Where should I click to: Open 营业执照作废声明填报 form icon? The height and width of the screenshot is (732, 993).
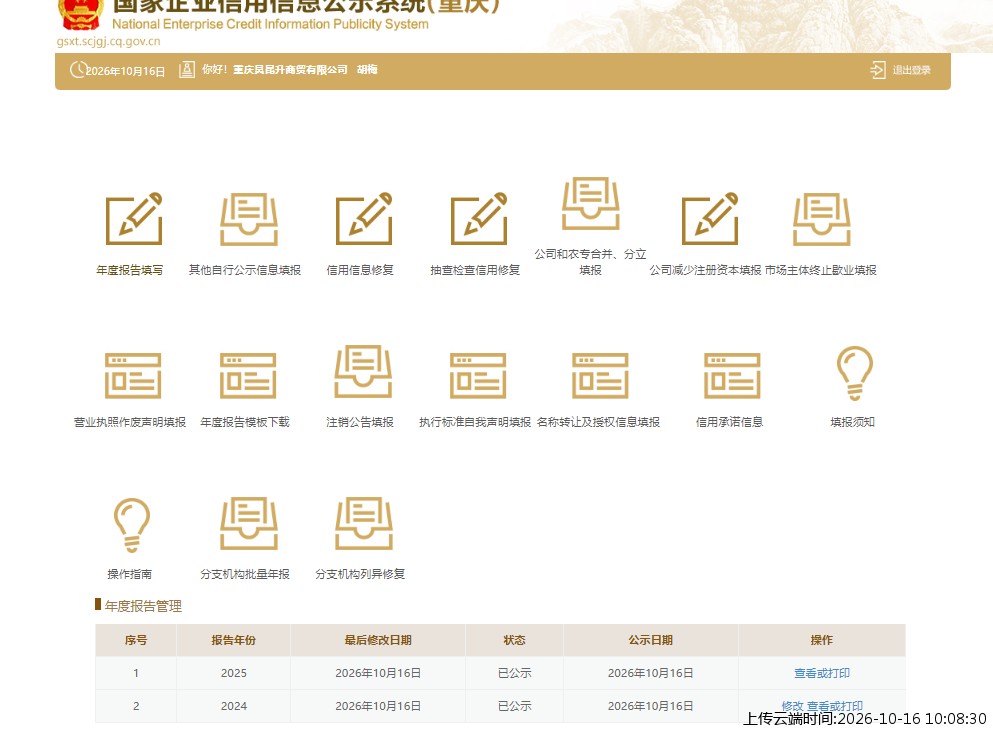point(133,375)
